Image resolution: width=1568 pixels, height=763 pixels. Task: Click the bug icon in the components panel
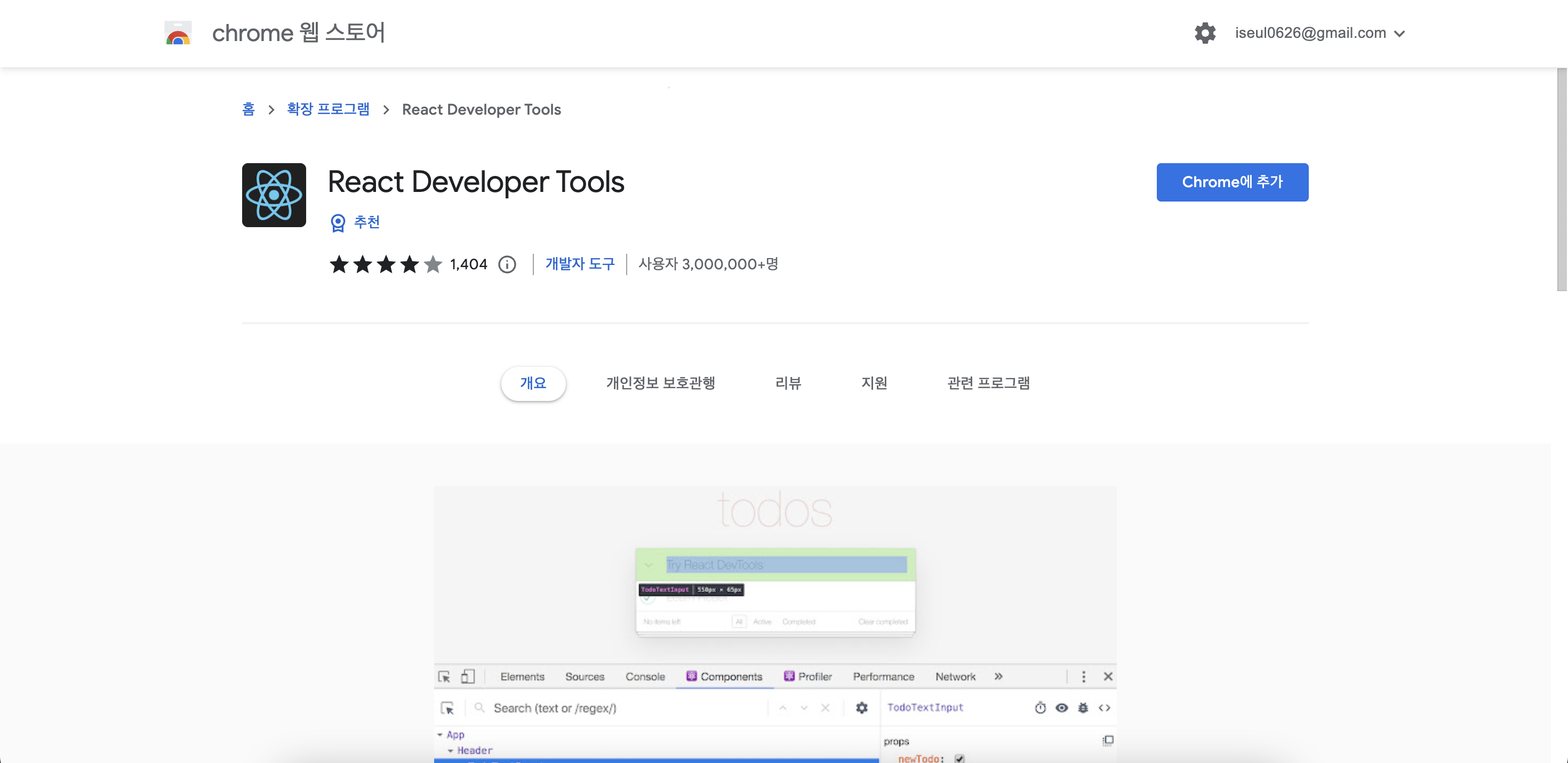(x=1083, y=708)
